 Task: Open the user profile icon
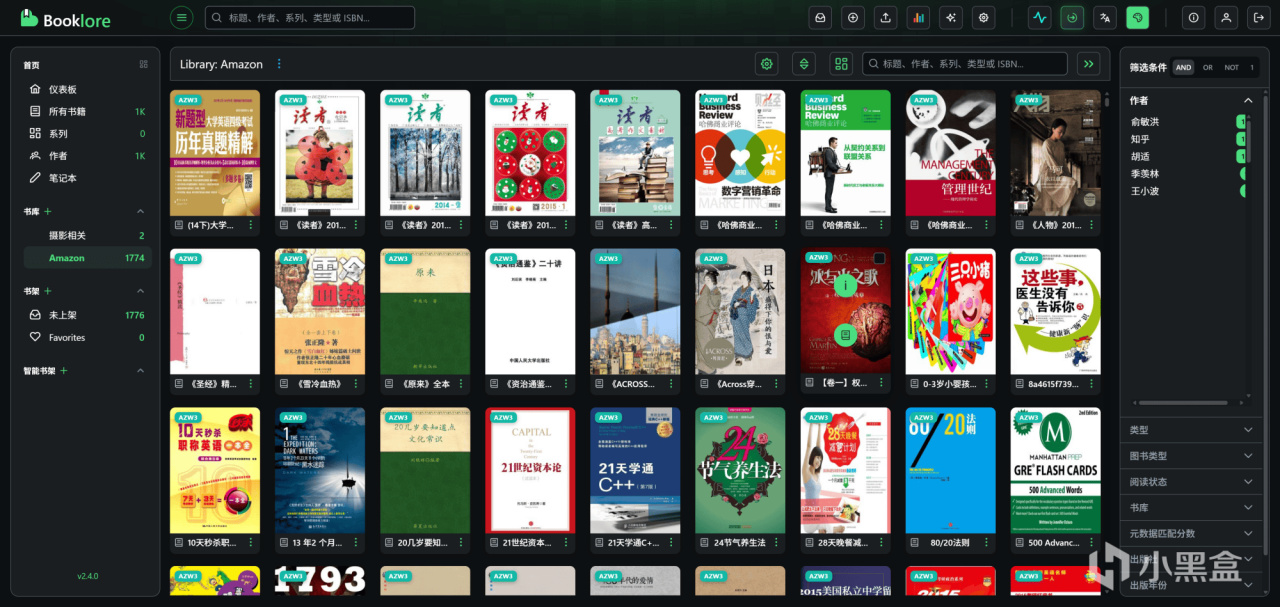[1226, 17]
